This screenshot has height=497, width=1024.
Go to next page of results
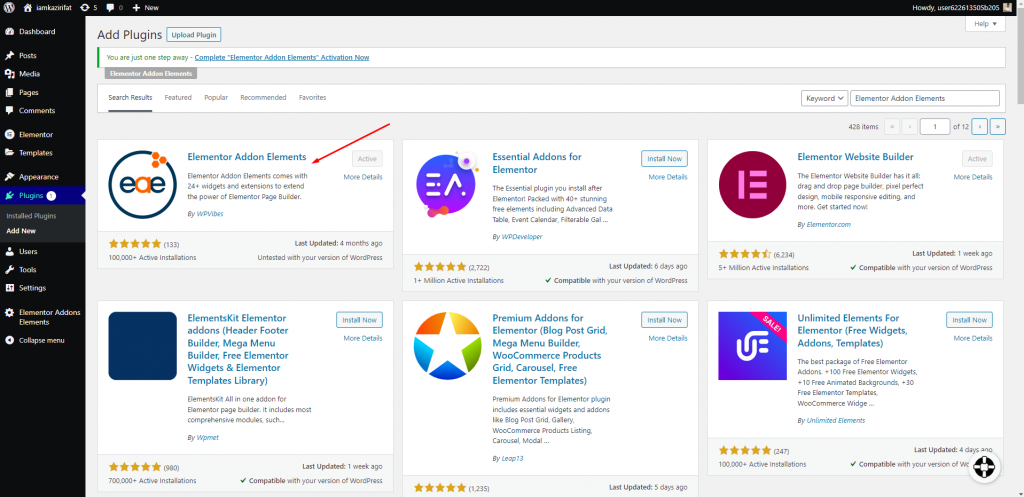[979, 126]
